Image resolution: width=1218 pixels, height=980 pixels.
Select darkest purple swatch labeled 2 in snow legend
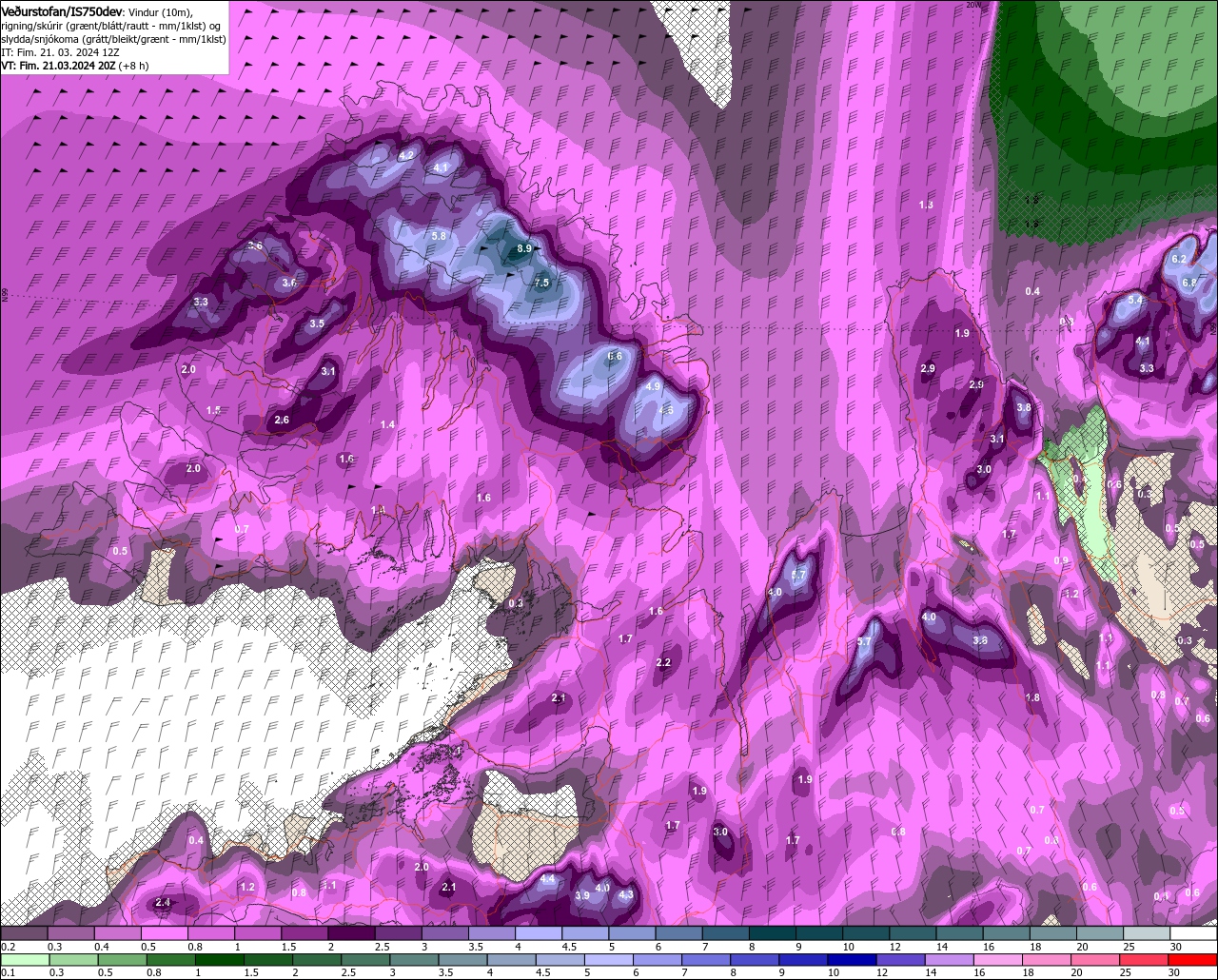click(x=351, y=933)
